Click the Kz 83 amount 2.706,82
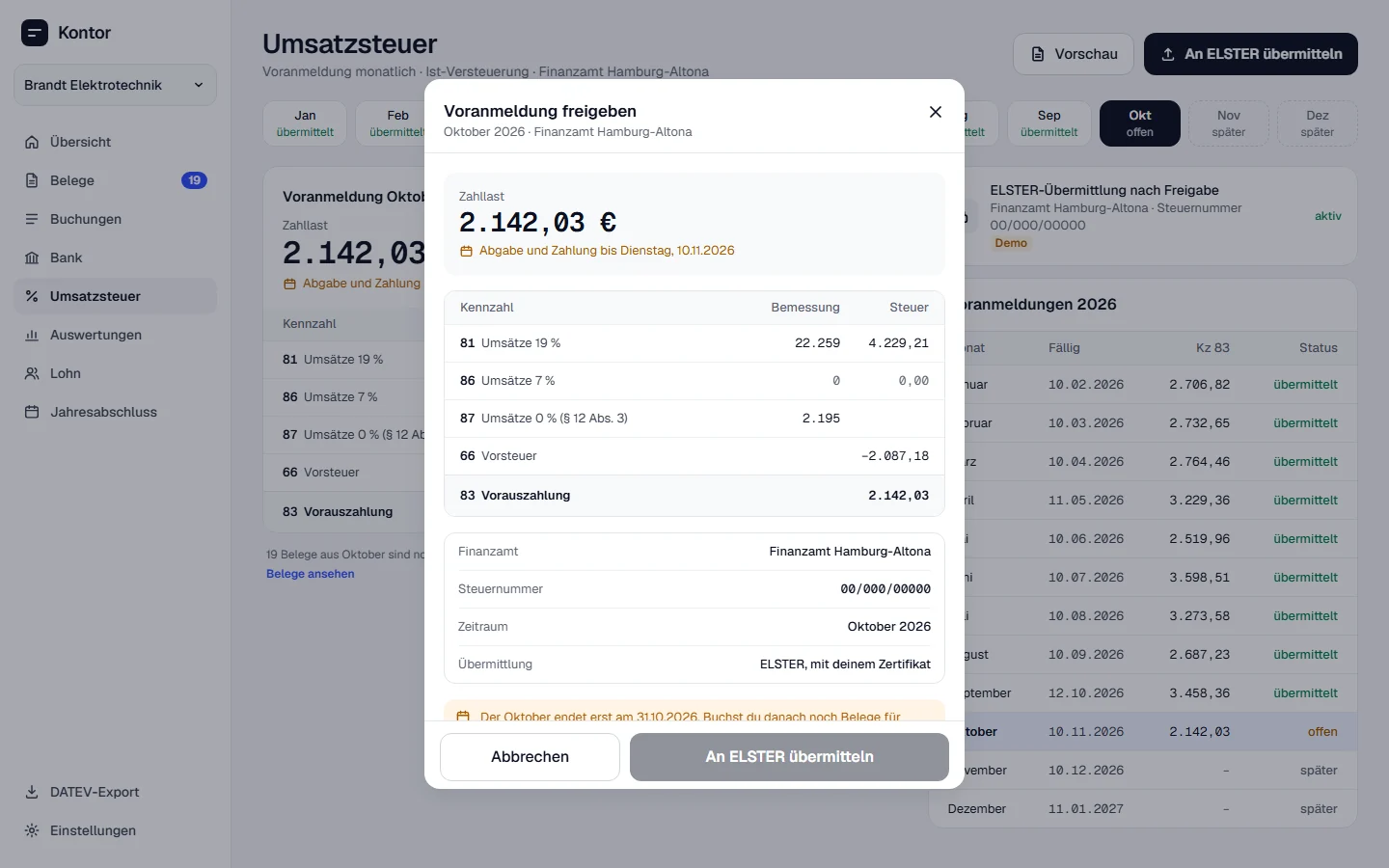Image resolution: width=1389 pixels, height=868 pixels. point(1200,385)
